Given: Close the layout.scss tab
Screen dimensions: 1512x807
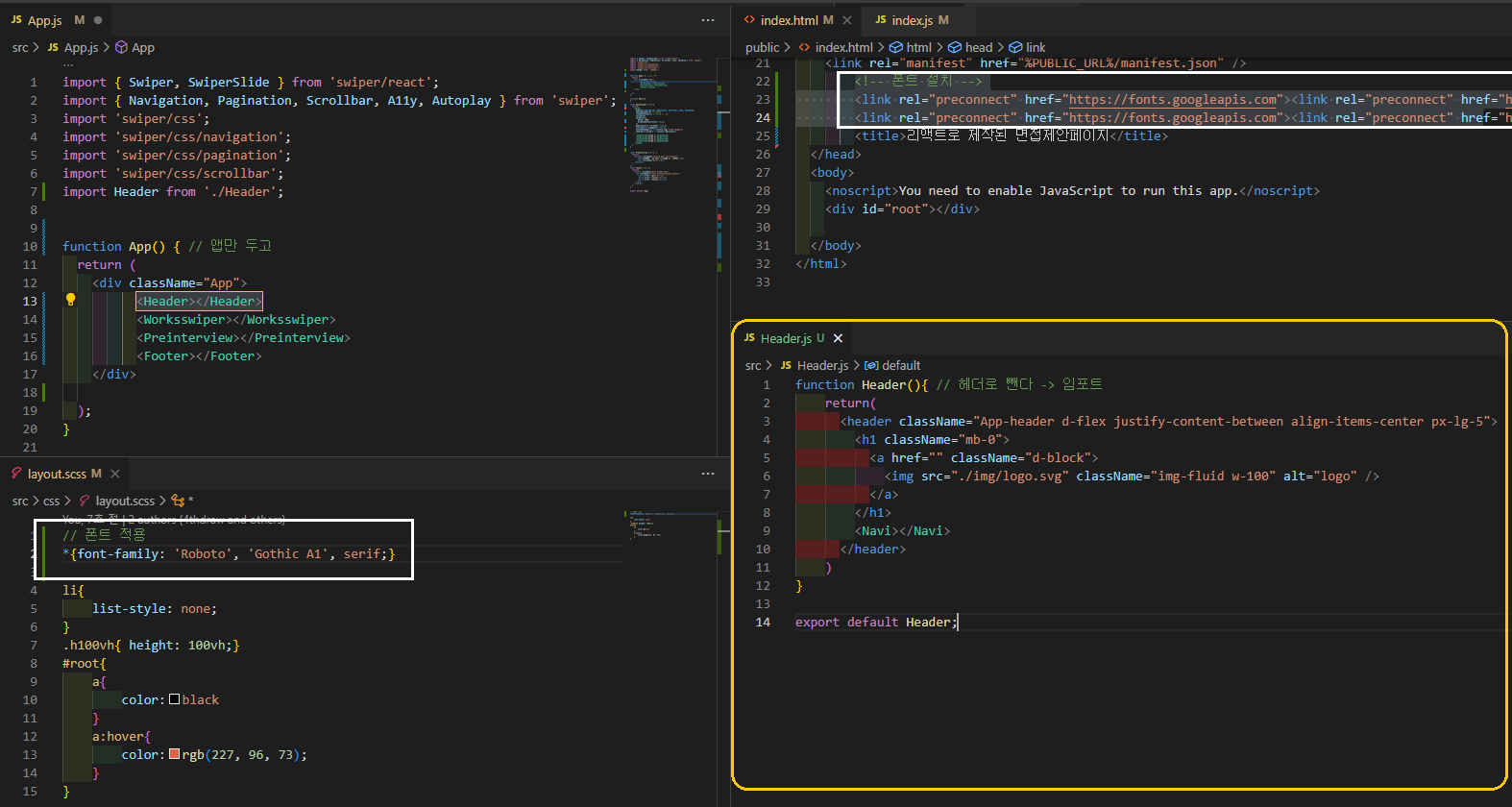Looking at the screenshot, I should [115, 474].
